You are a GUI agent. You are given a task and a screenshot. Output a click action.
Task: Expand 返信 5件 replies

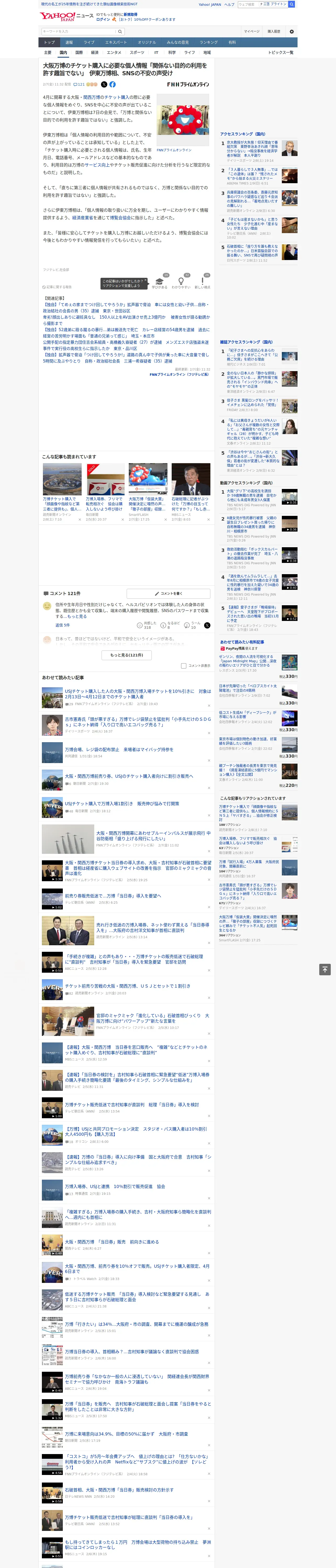62,625
